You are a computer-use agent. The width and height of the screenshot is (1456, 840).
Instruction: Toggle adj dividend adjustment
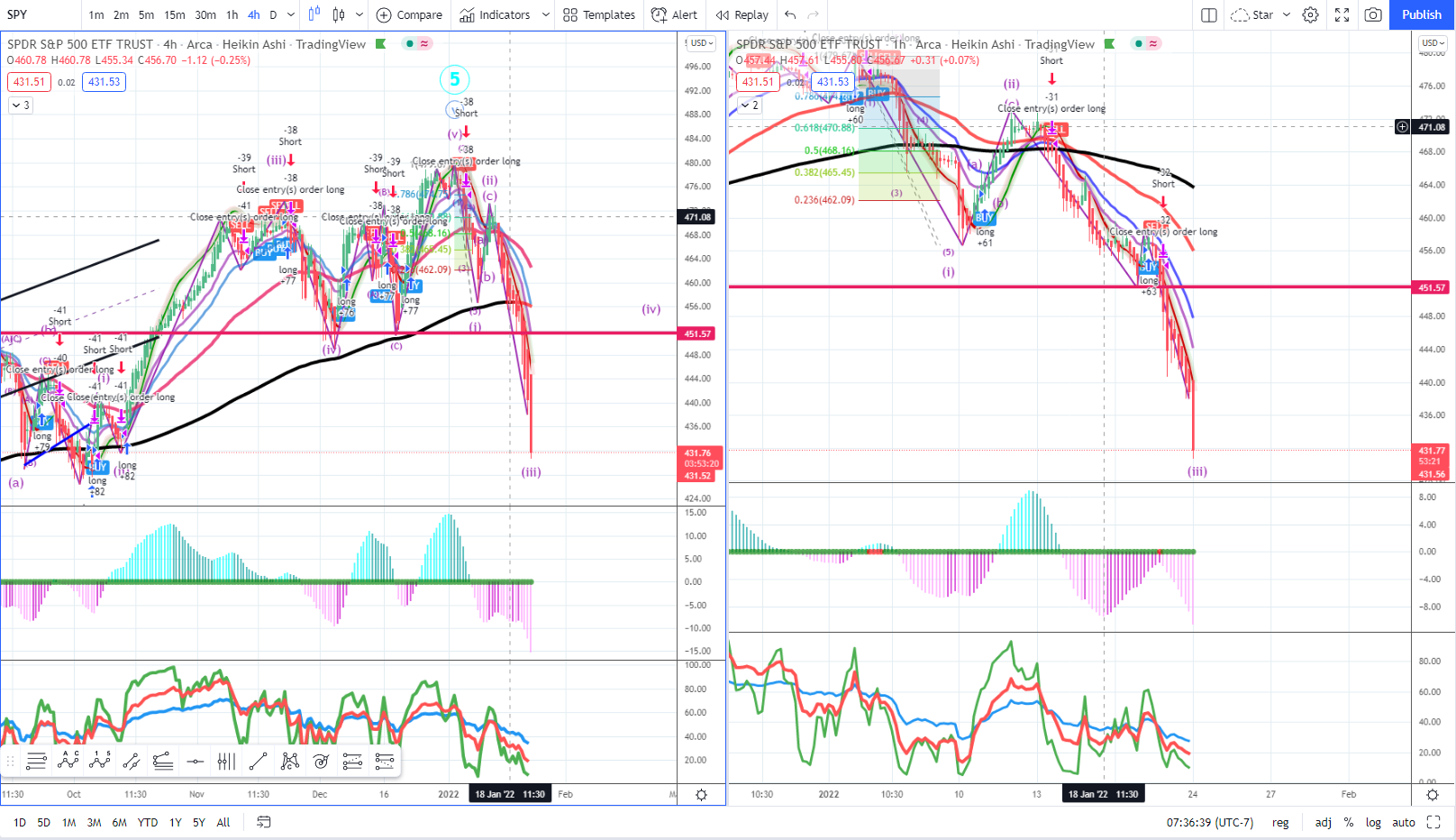1323,822
